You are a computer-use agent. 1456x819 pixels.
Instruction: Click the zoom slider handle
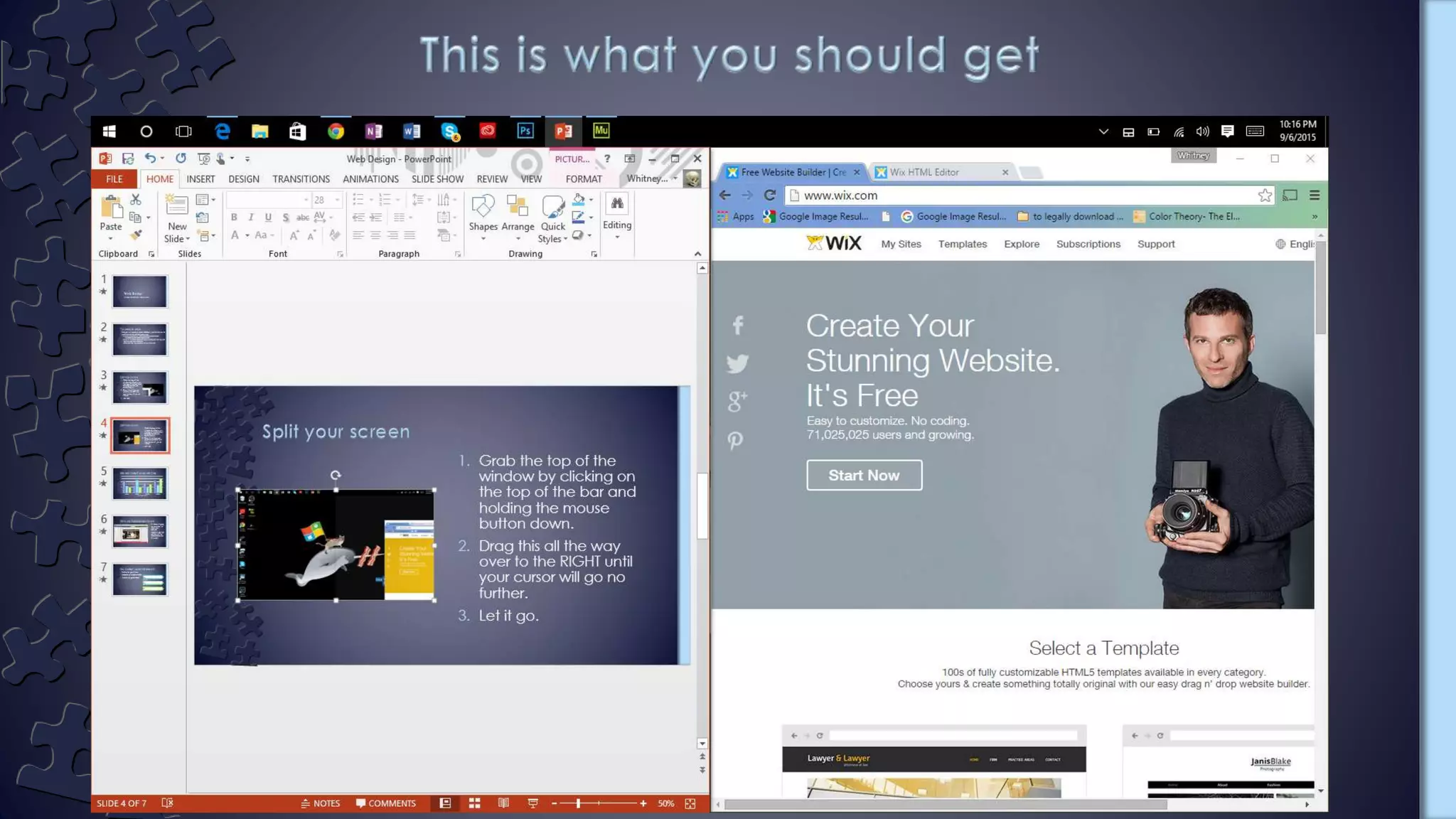(x=578, y=803)
